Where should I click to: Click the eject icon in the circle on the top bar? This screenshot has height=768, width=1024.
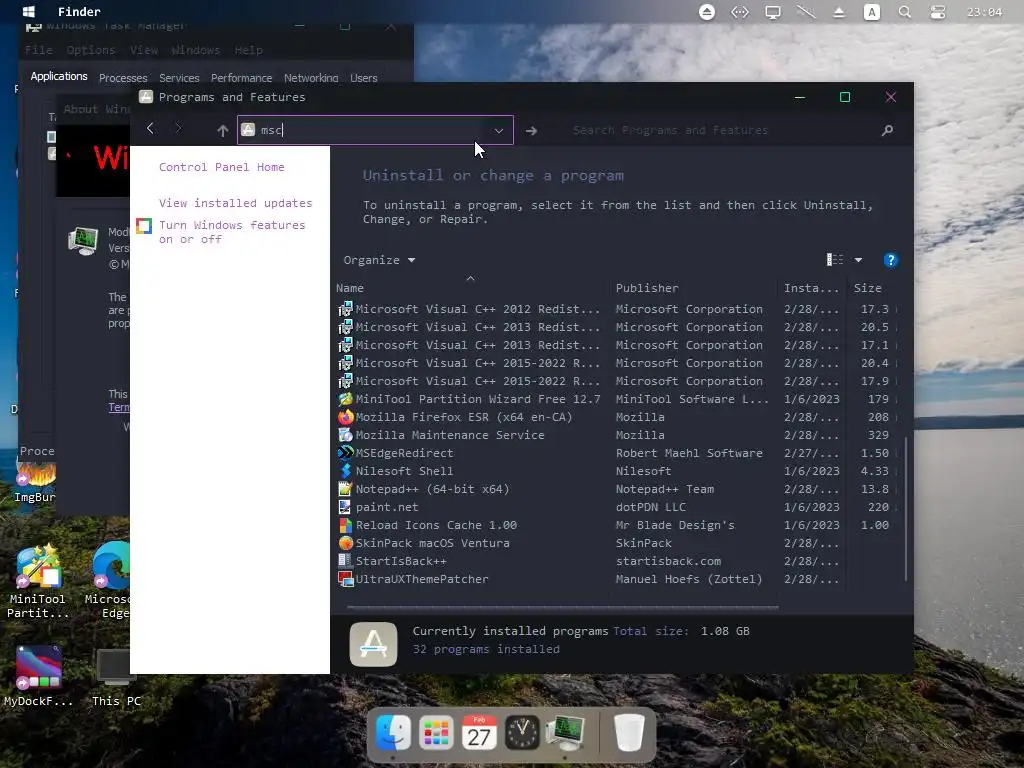coord(707,12)
